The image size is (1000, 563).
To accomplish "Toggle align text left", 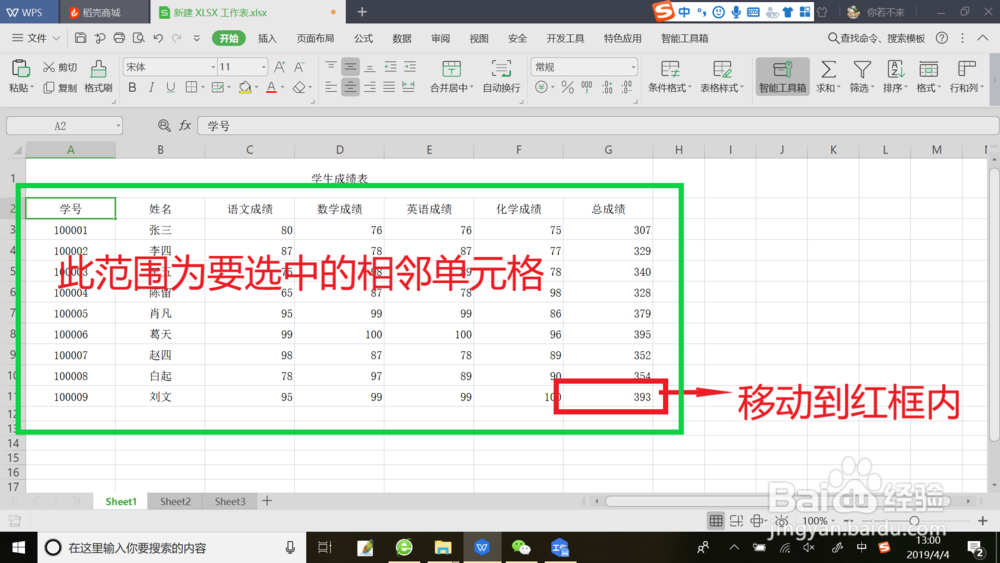I will tap(330, 87).
